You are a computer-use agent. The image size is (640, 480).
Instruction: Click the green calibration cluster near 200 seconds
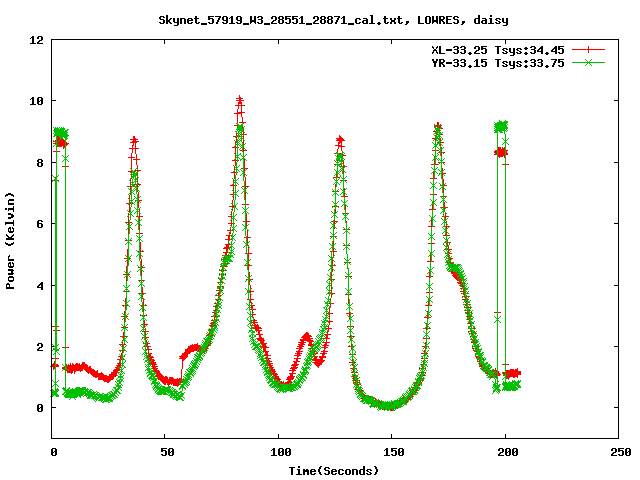pyautogui.click(x=501, y=127)
